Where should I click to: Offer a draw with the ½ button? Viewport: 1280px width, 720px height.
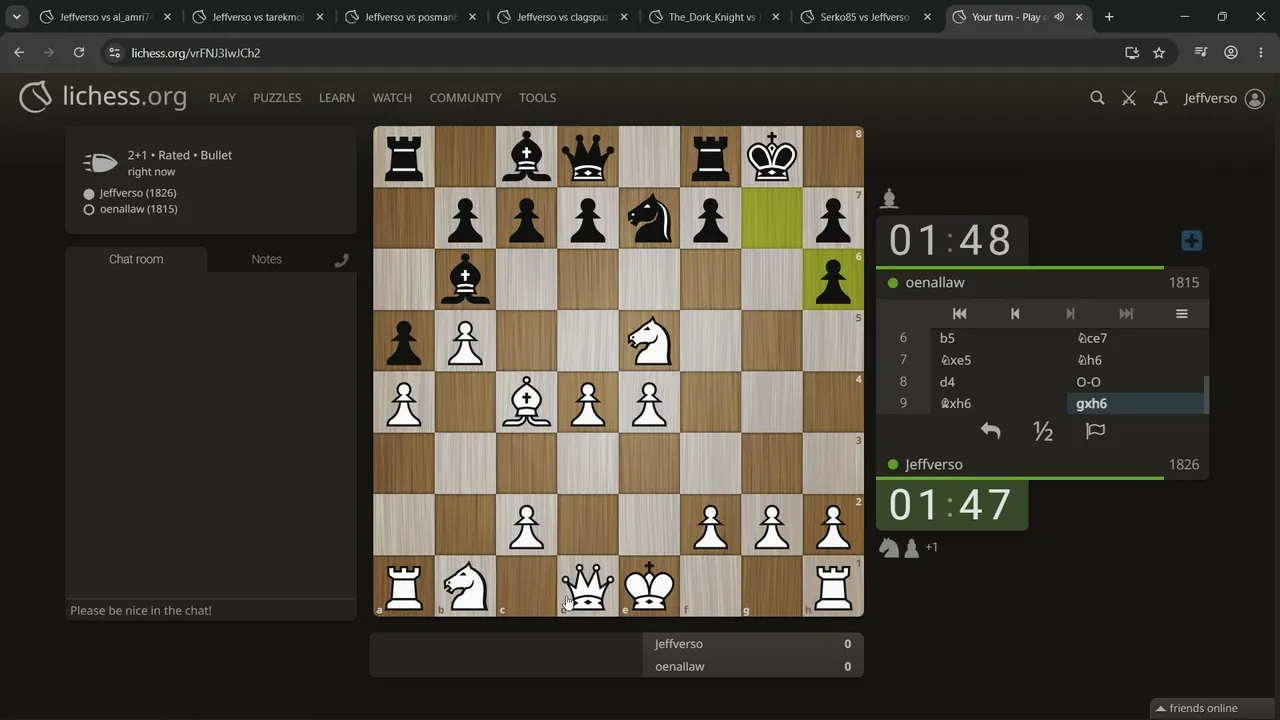1043,431
